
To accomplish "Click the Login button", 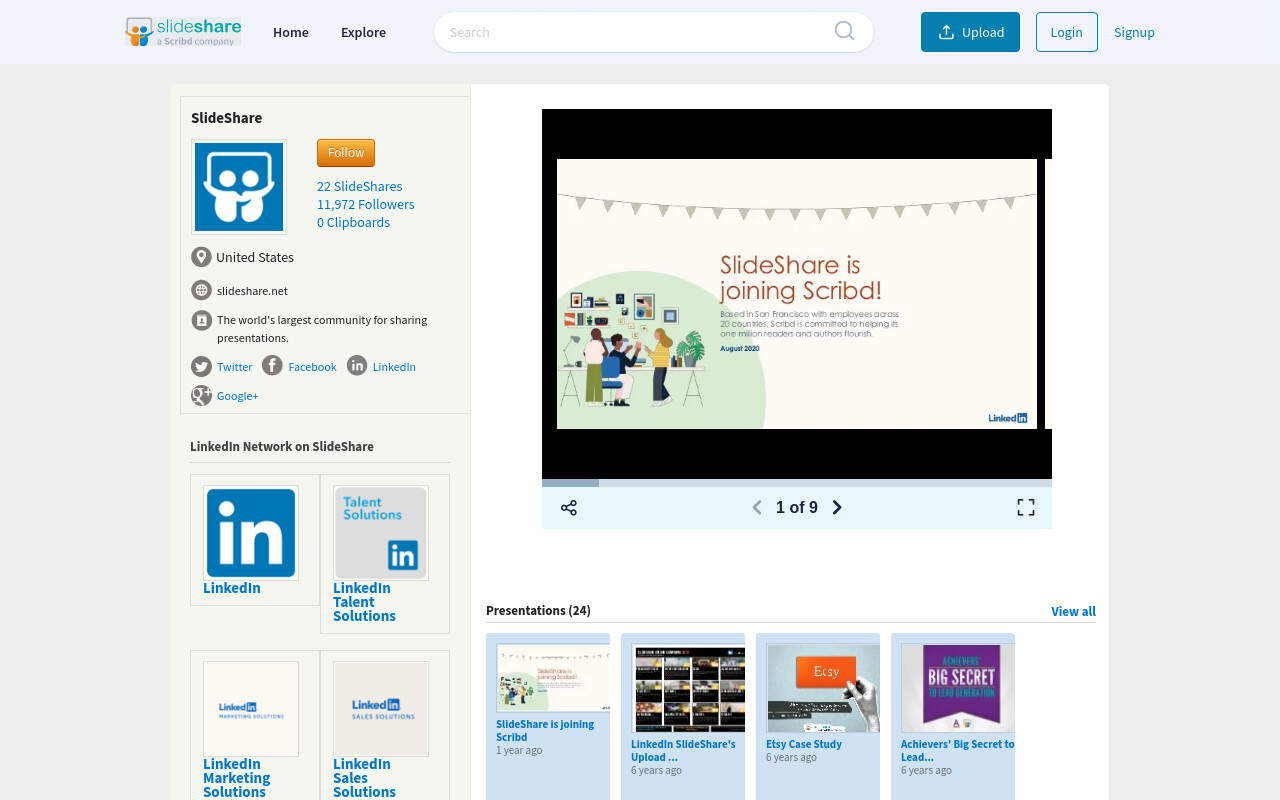I will click(1067, 32).
